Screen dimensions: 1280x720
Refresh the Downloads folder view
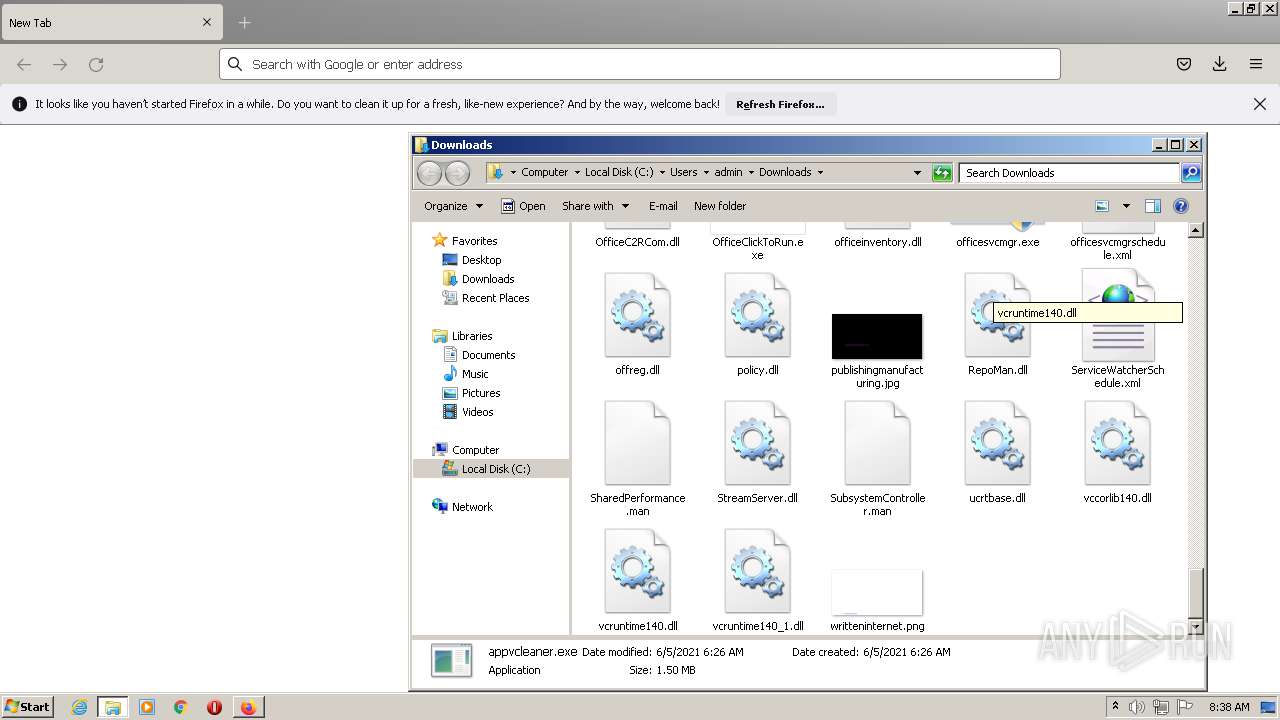[942, 173]
